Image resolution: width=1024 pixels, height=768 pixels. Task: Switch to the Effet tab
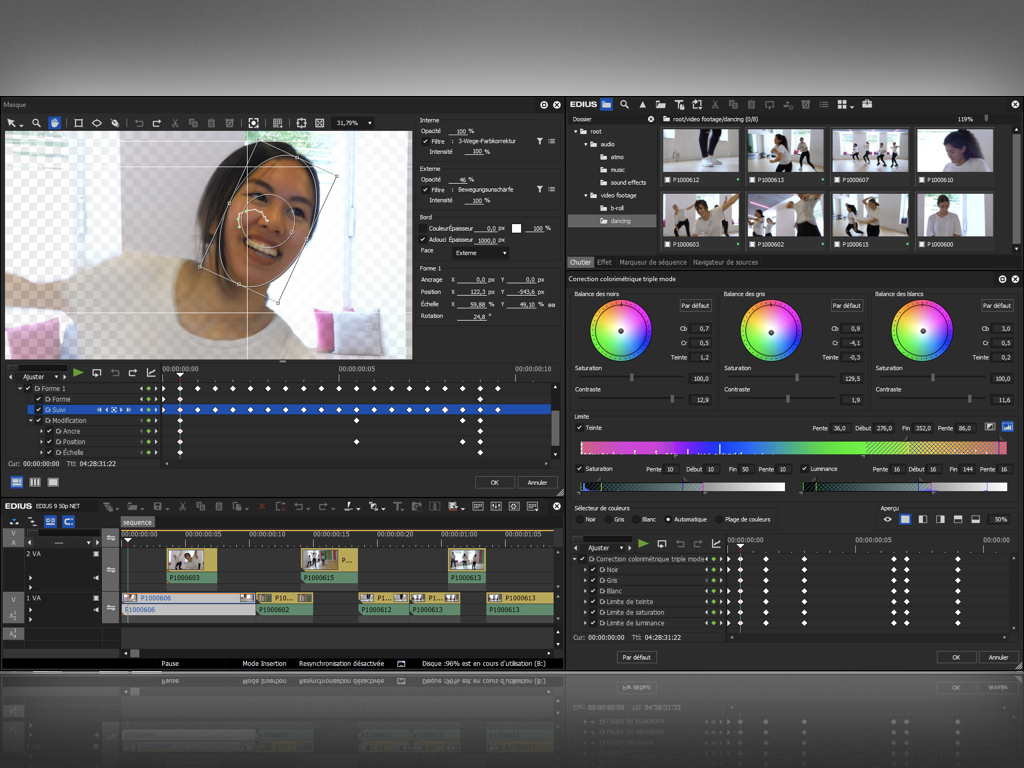tap(604, 262)
